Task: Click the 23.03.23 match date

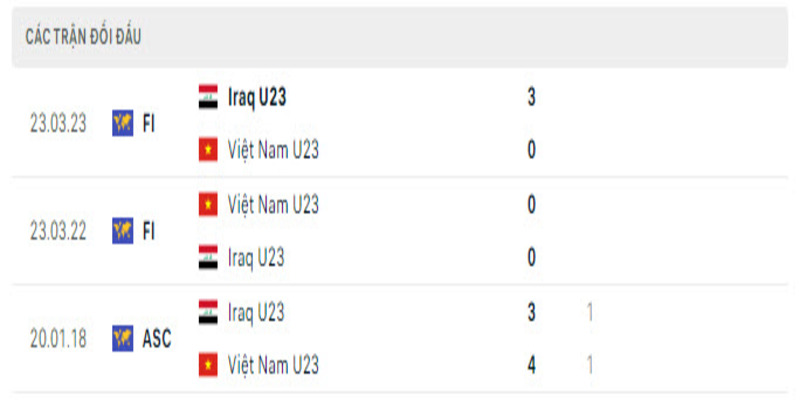Action: coord(58,124)
